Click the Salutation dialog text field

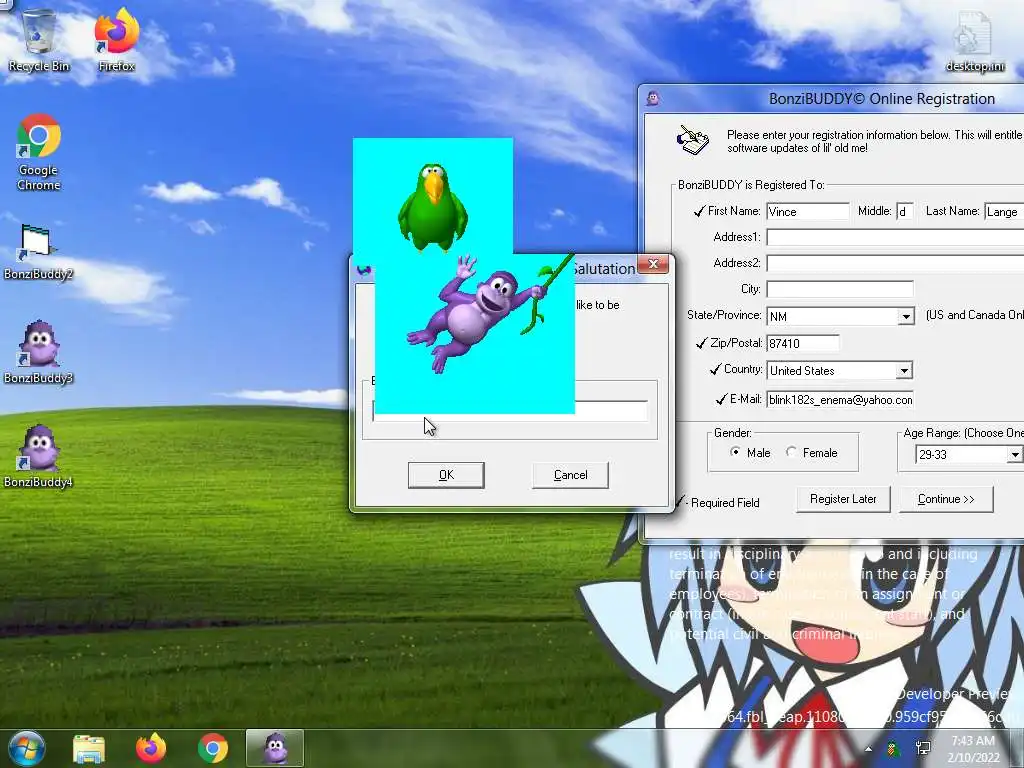click(x=510, y=411)
